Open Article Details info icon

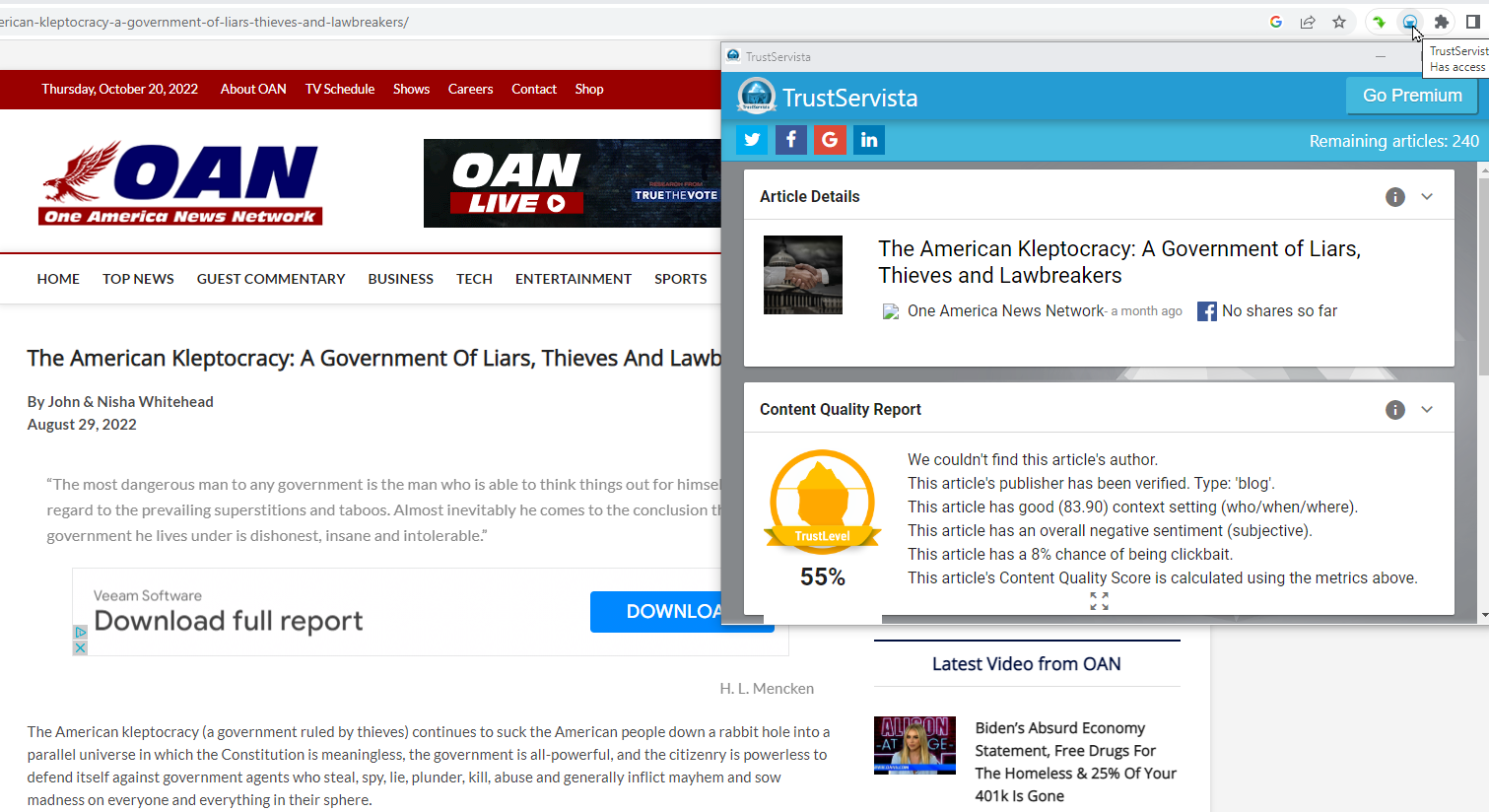click(1394, 197)
